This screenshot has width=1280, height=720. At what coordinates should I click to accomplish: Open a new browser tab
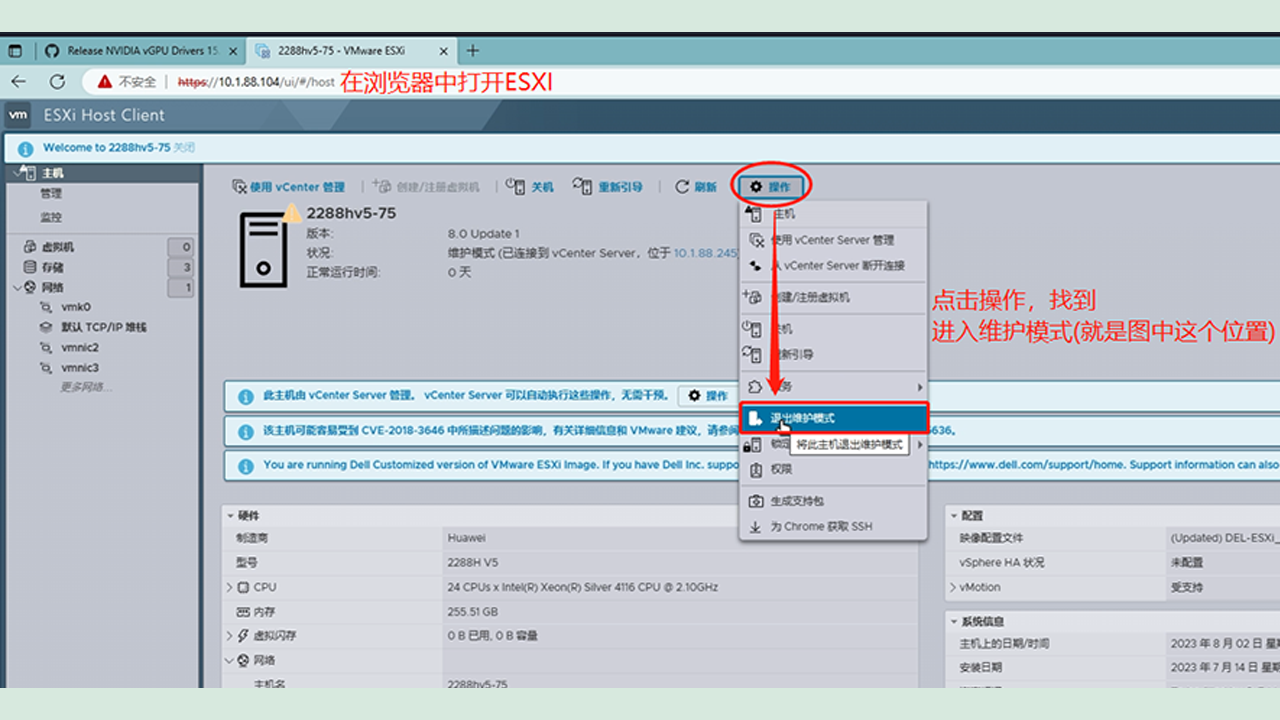[473, 51]
